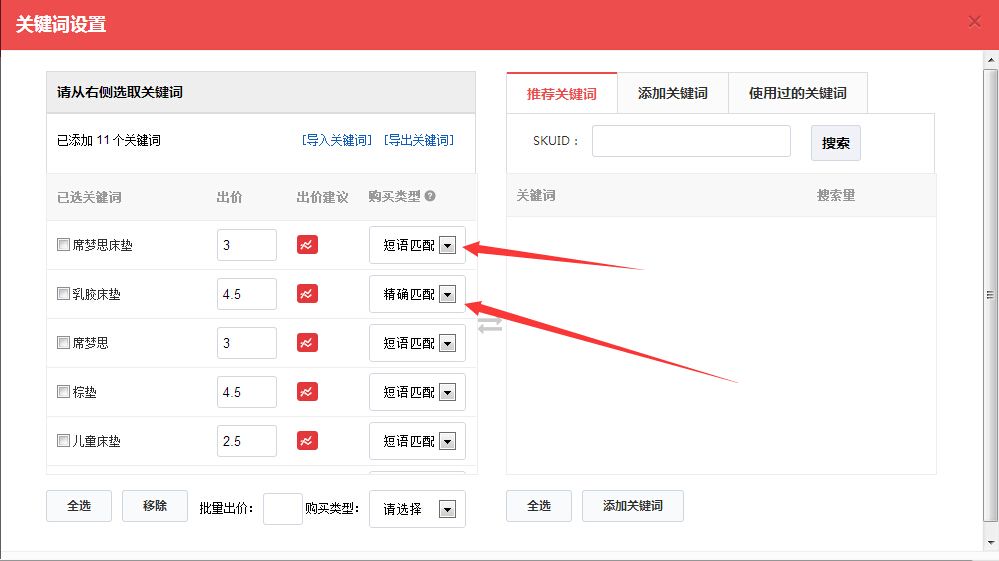This screenshot has height=561, width=999.
Task: Check the 儿童床垫 keyword box
Action: click(x=63, y=441)
